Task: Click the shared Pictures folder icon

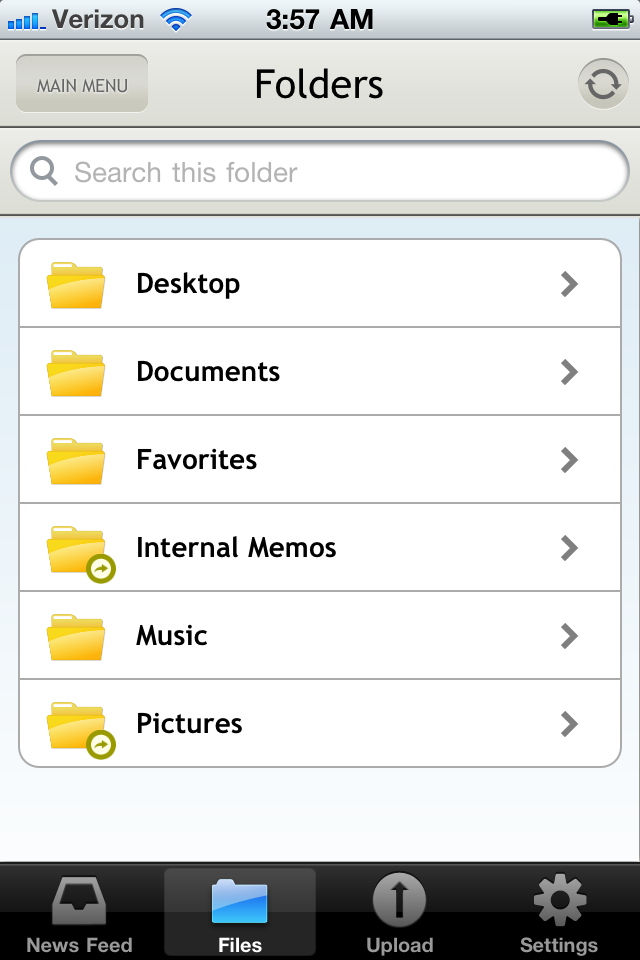Action: (78, 727)
